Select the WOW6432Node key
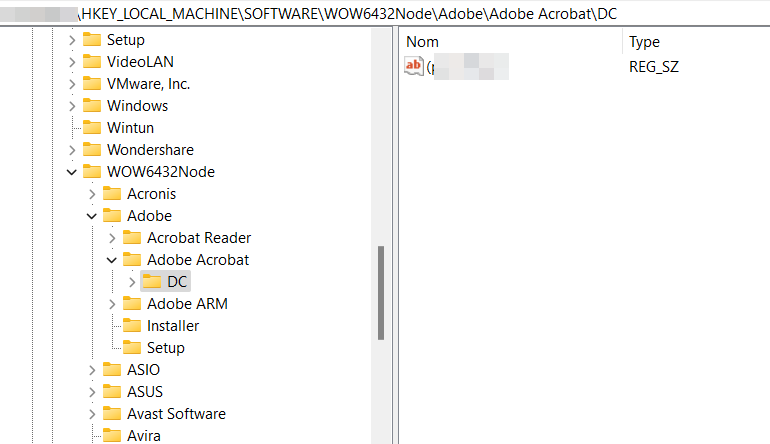Image resolution: width=770 pixels, height=444 pixels. (x=161, y=172)
